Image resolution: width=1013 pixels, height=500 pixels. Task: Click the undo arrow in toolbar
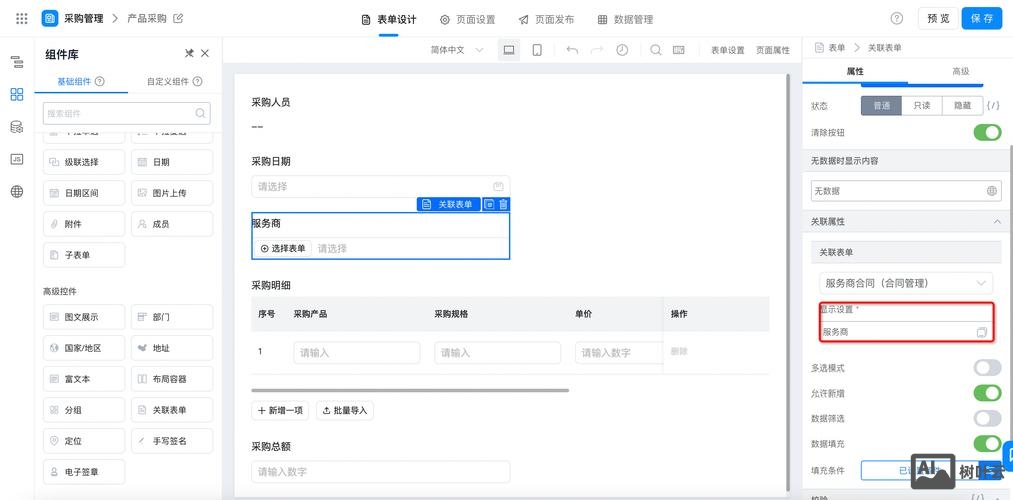tap(572, 50)
